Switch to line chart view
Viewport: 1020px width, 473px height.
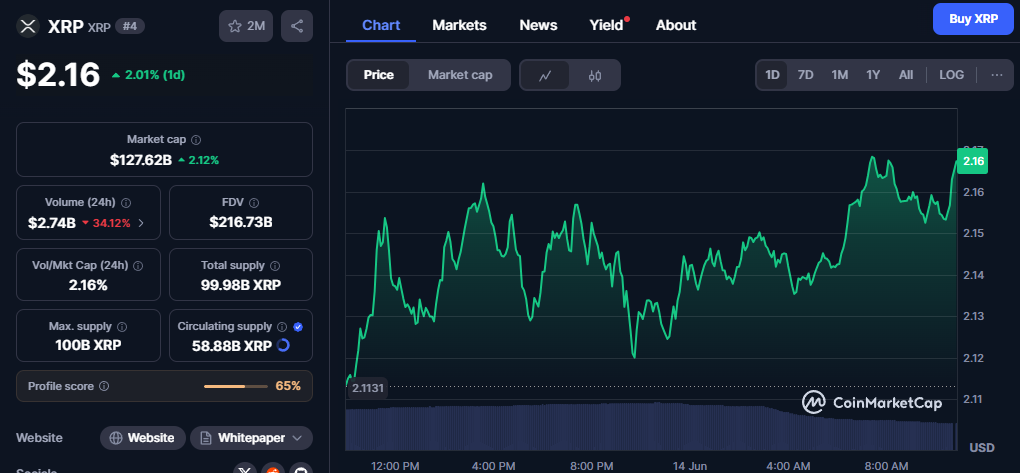pos(545,75)
